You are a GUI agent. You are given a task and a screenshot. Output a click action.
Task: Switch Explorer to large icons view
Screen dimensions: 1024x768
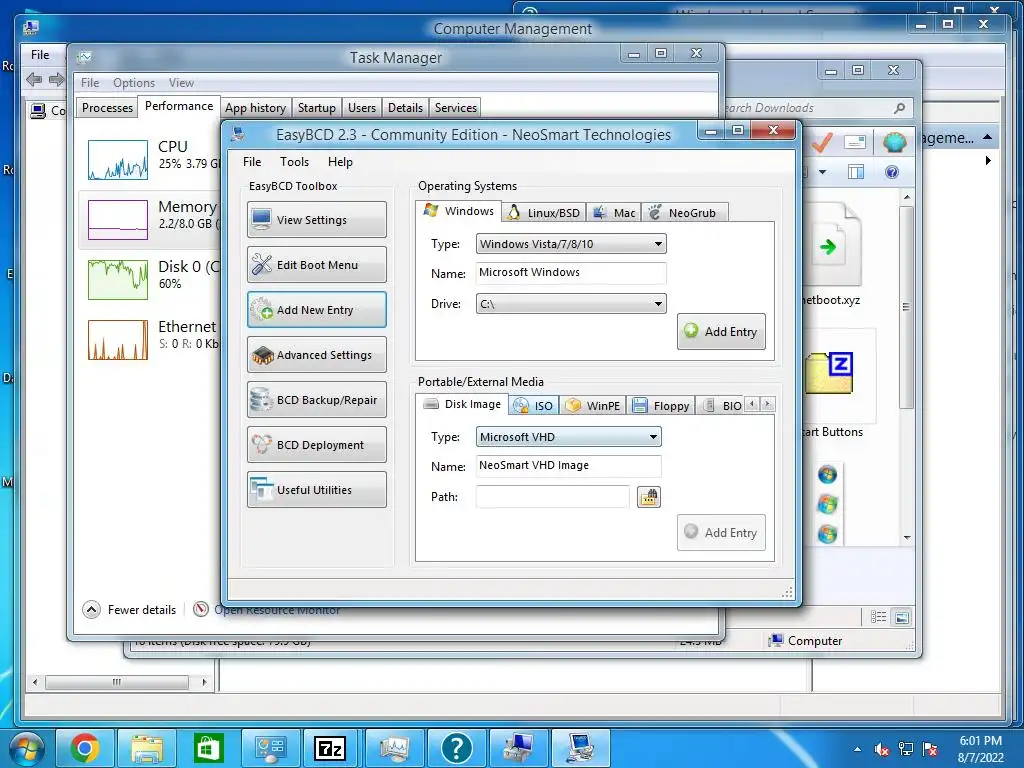902,617
